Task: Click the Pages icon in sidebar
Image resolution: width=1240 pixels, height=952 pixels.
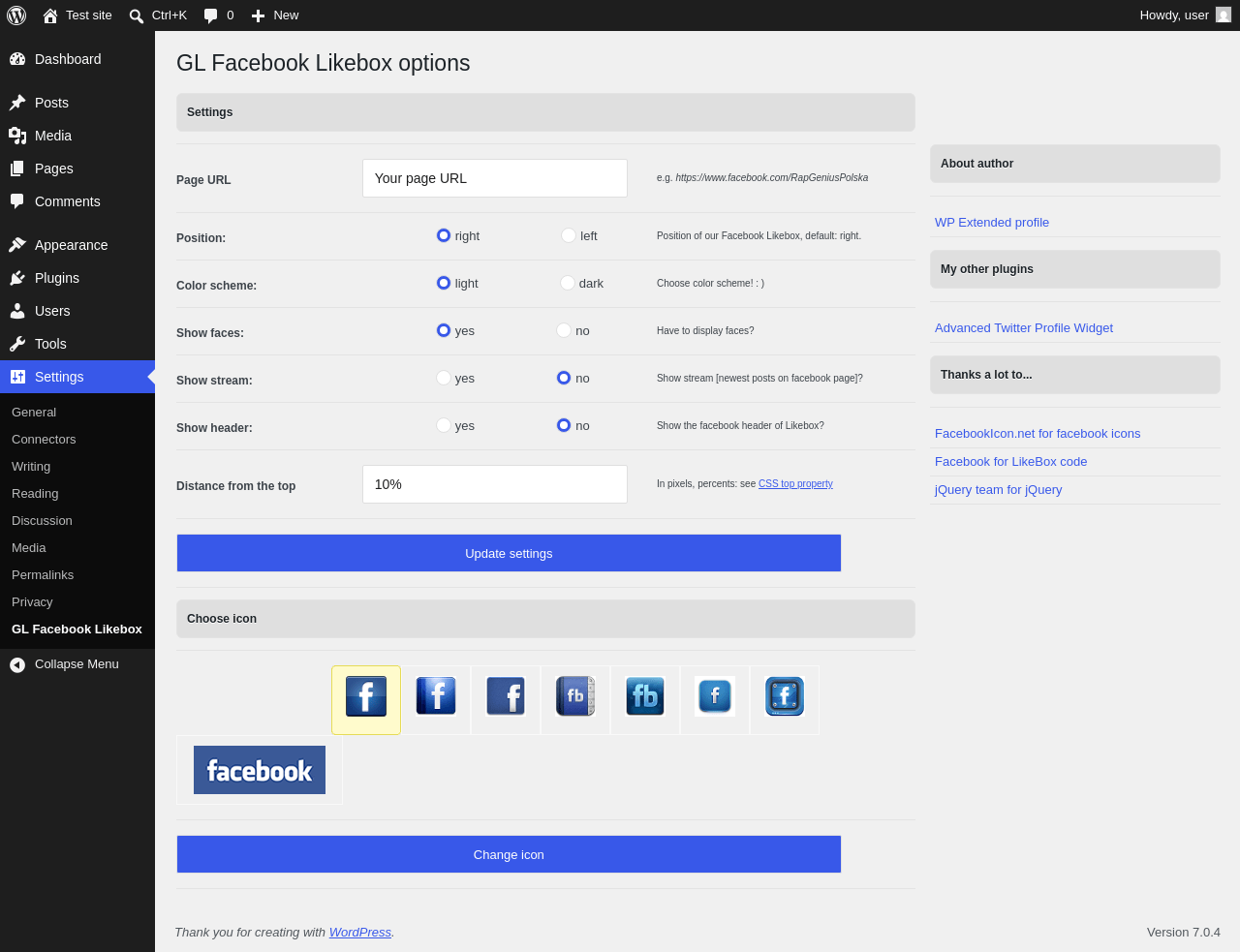Action: point(17,169)
